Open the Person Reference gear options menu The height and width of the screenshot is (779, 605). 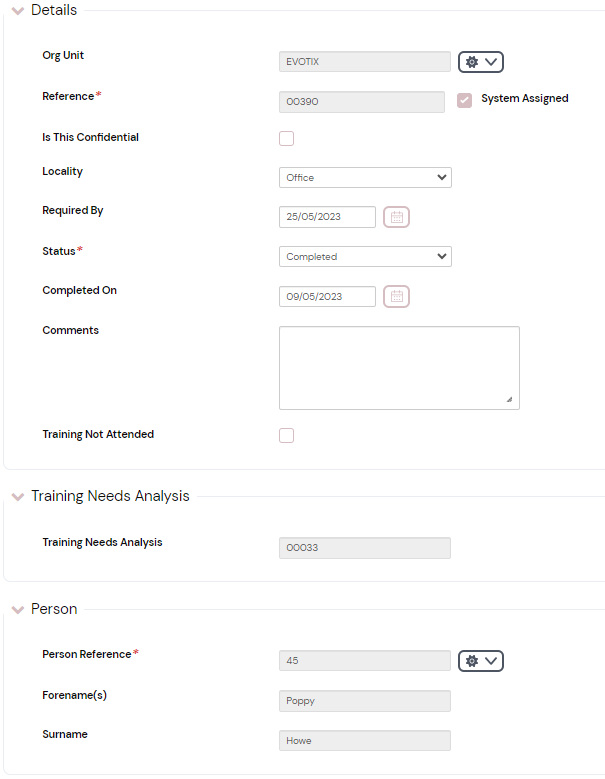pyautogui.click(x=481, y=661)
